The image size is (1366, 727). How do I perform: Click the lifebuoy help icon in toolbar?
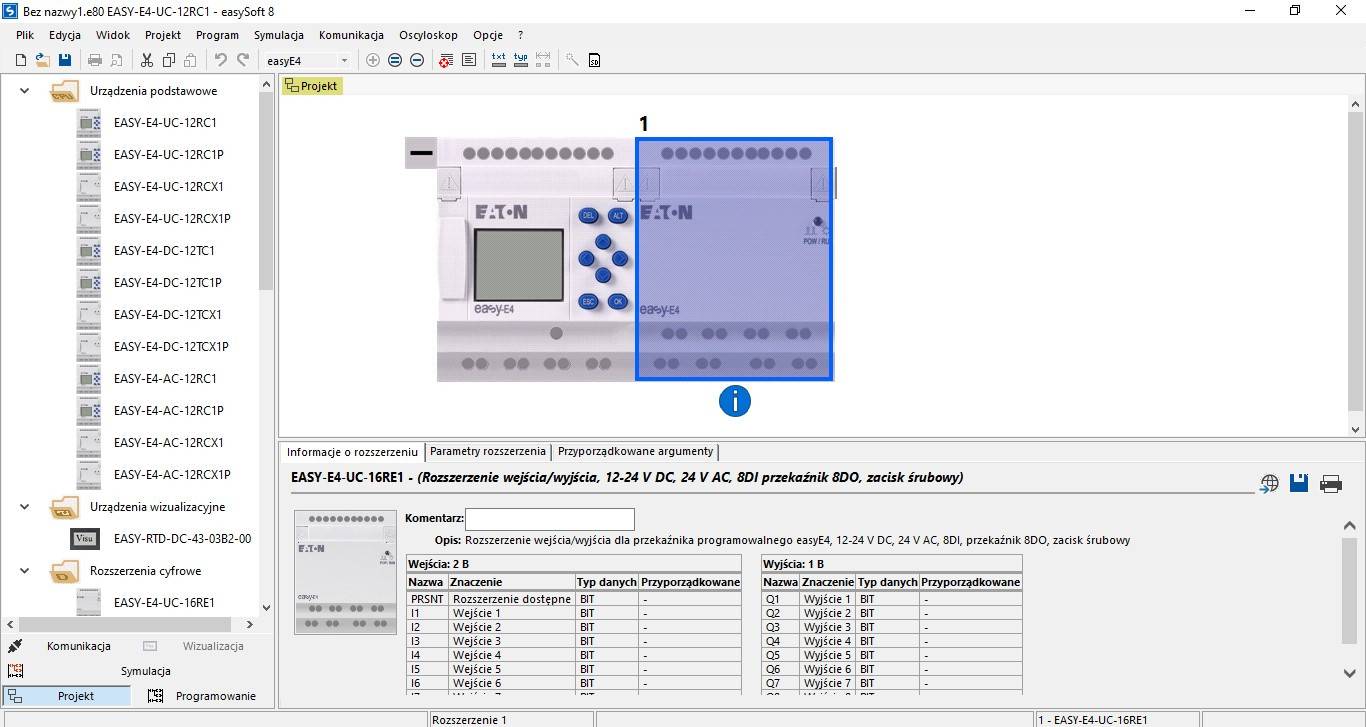coord(446,60)
